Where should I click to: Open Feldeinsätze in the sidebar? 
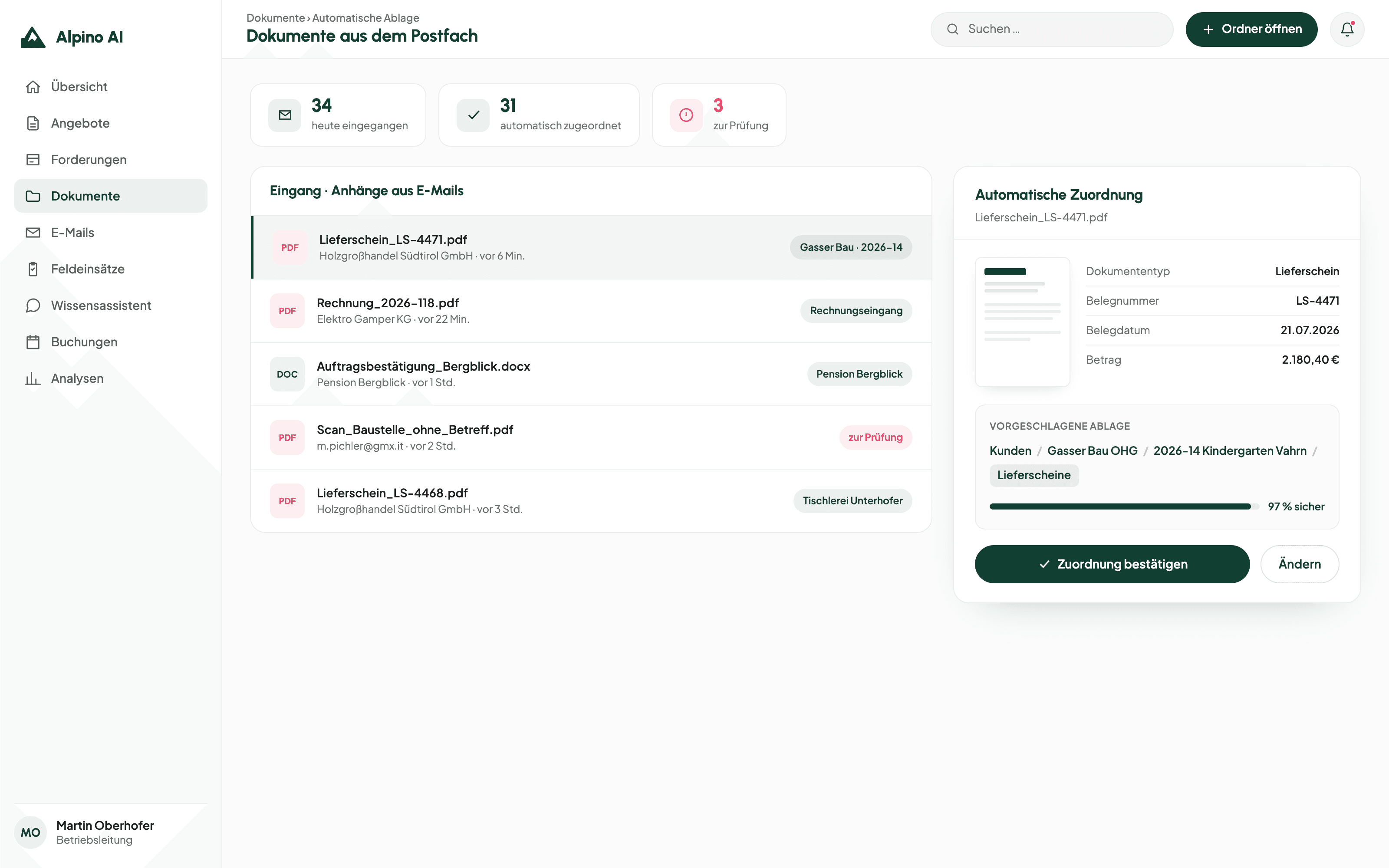click(x=110, y=269)
